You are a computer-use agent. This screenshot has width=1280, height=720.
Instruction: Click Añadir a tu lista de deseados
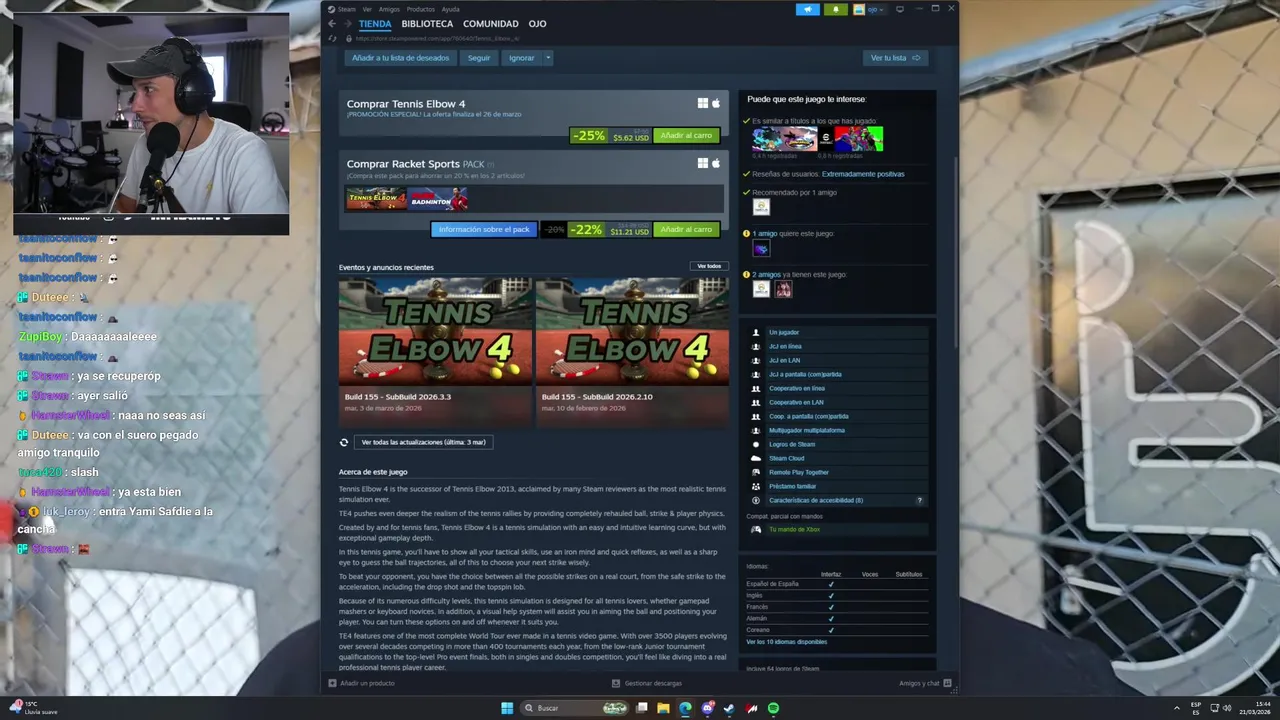[400, 58]
